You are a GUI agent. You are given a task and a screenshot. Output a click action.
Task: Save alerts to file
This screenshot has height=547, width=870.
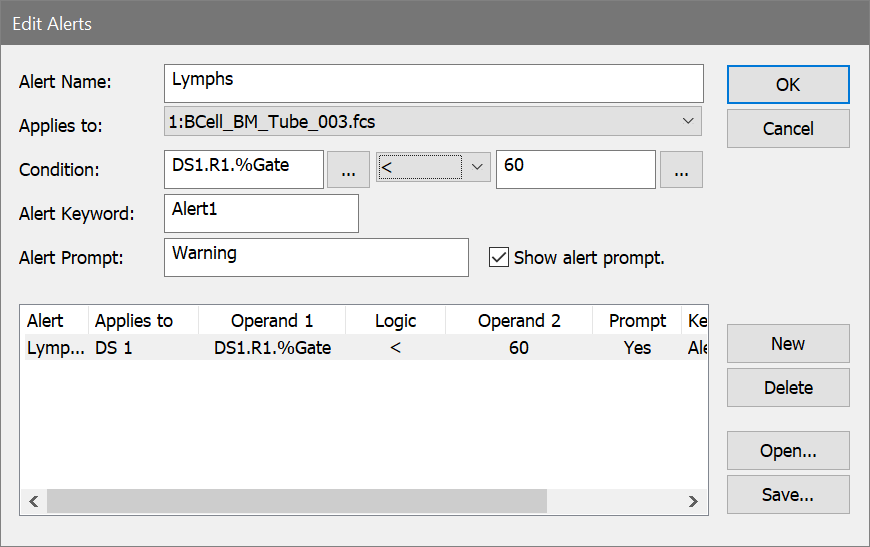point(787,494)
